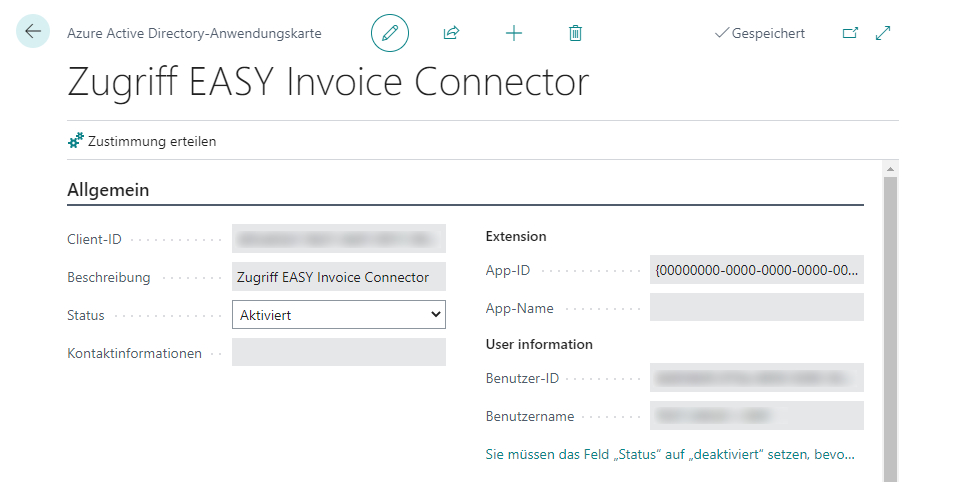Expand page with diagonal arrows icon
The height and width of the screenshot is (482, 967).
tap(883, 33)
